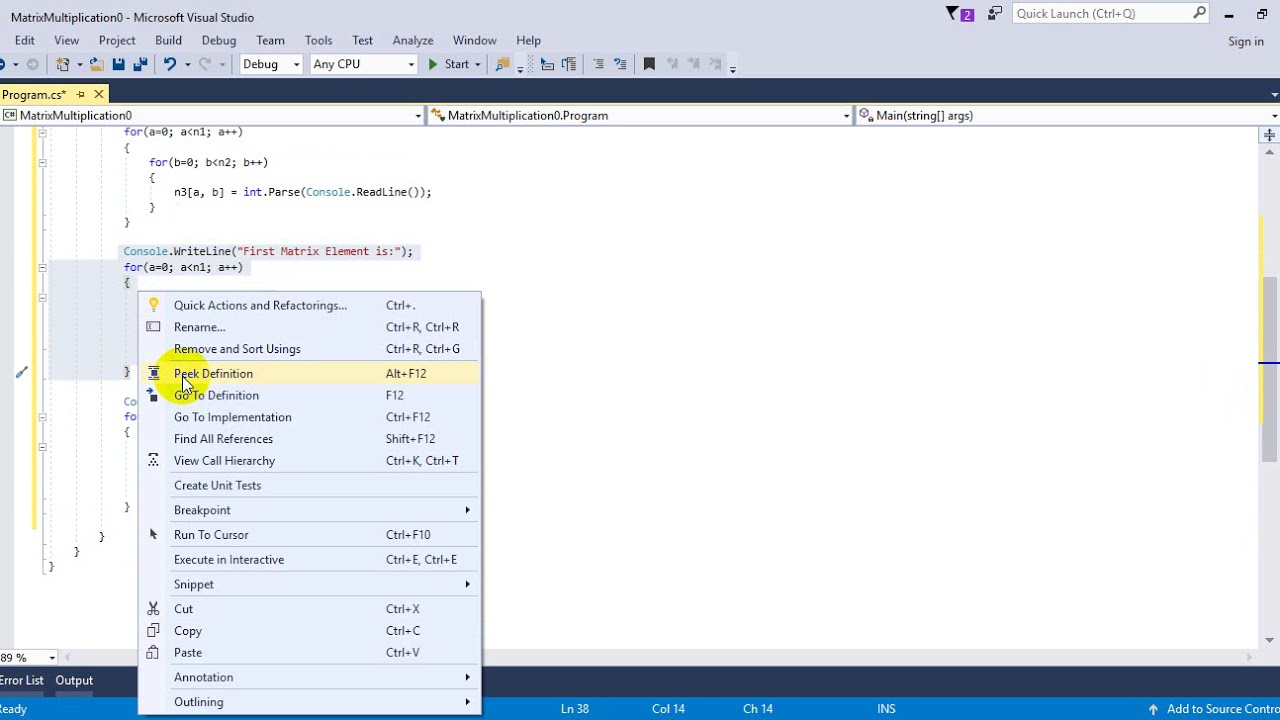Screen dimensions: 1280x720
Task: Click the Find in Files toolbar icon
Action: 503,64
